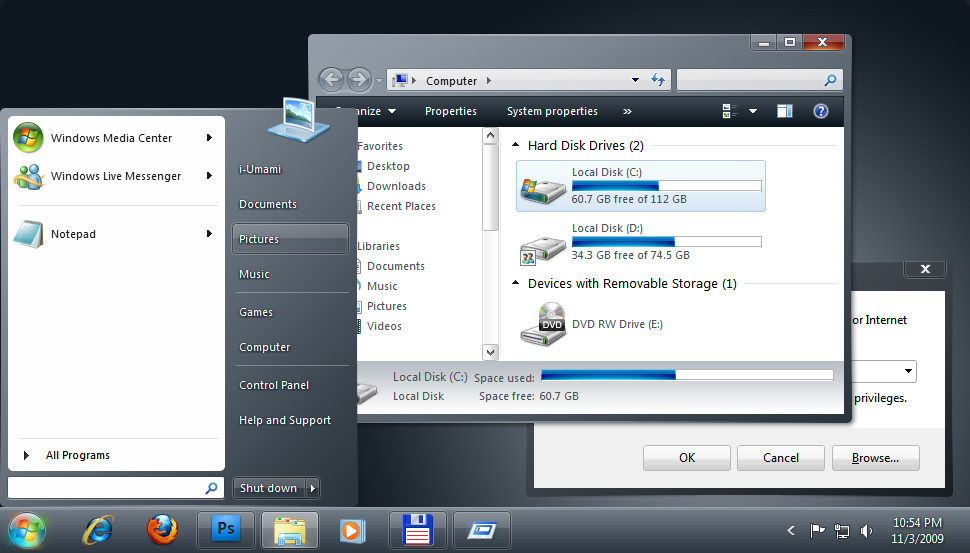Screen dimensions: 970x553
Task: Click the floppy disk taskbar icon
Action: pos(416,529)
